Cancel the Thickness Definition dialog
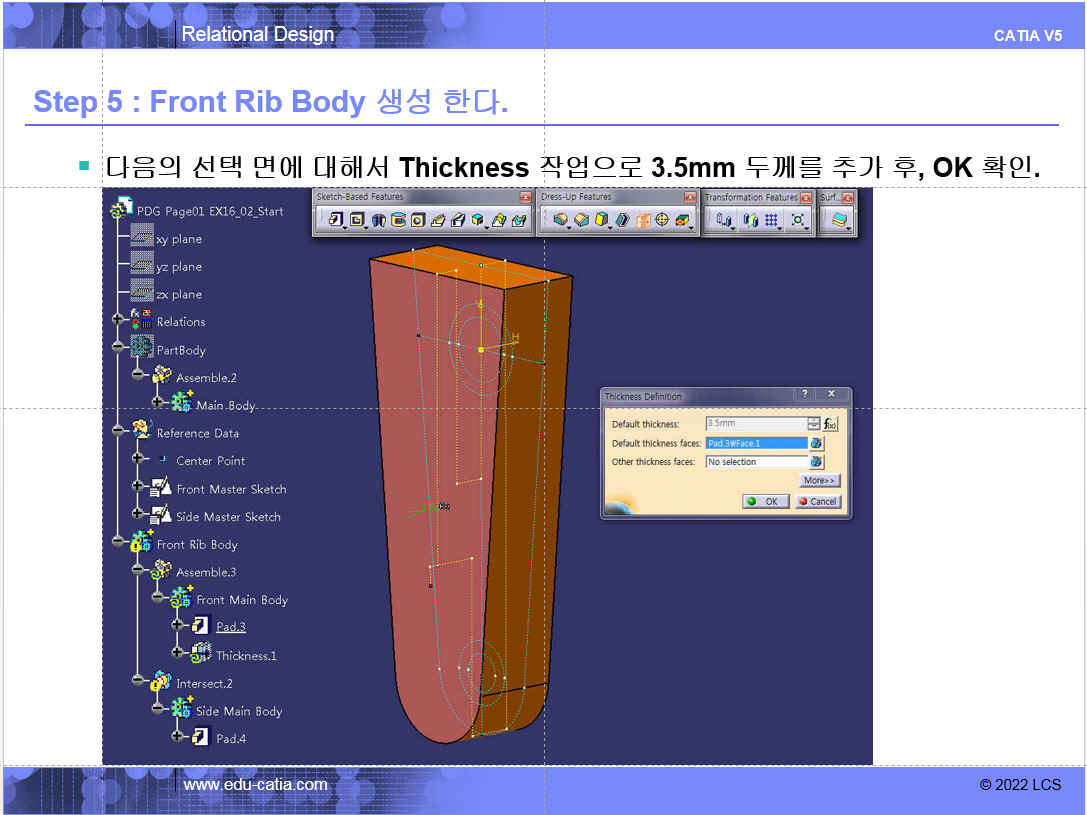This screenshot has height=815, width=1087. (818, 501)
